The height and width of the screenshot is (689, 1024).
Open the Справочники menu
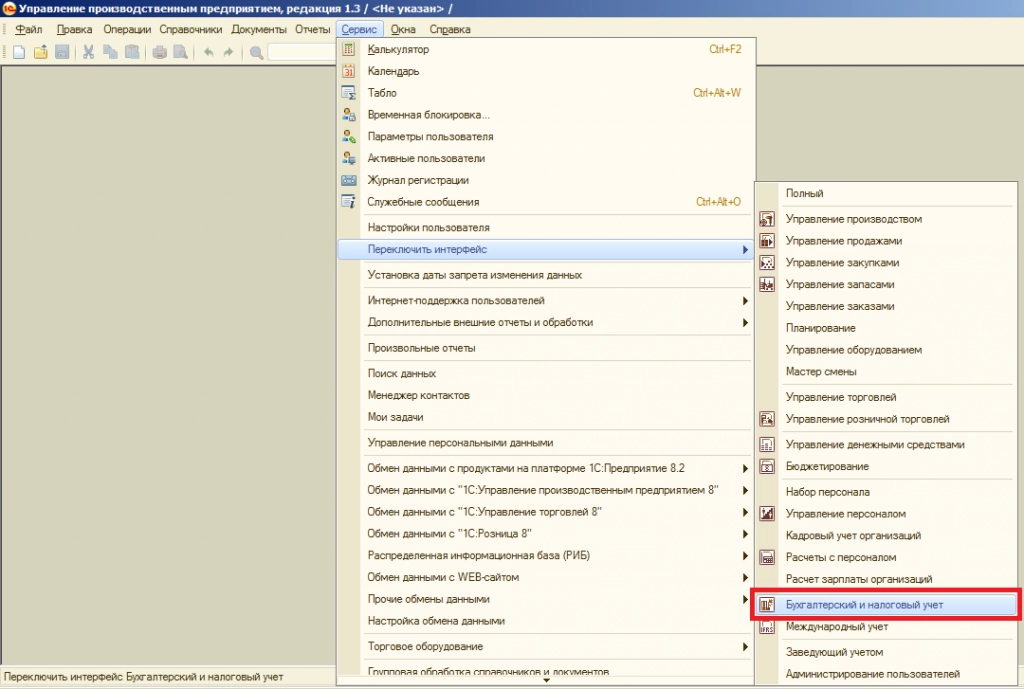pyautogui.click(x=191, y=29)
